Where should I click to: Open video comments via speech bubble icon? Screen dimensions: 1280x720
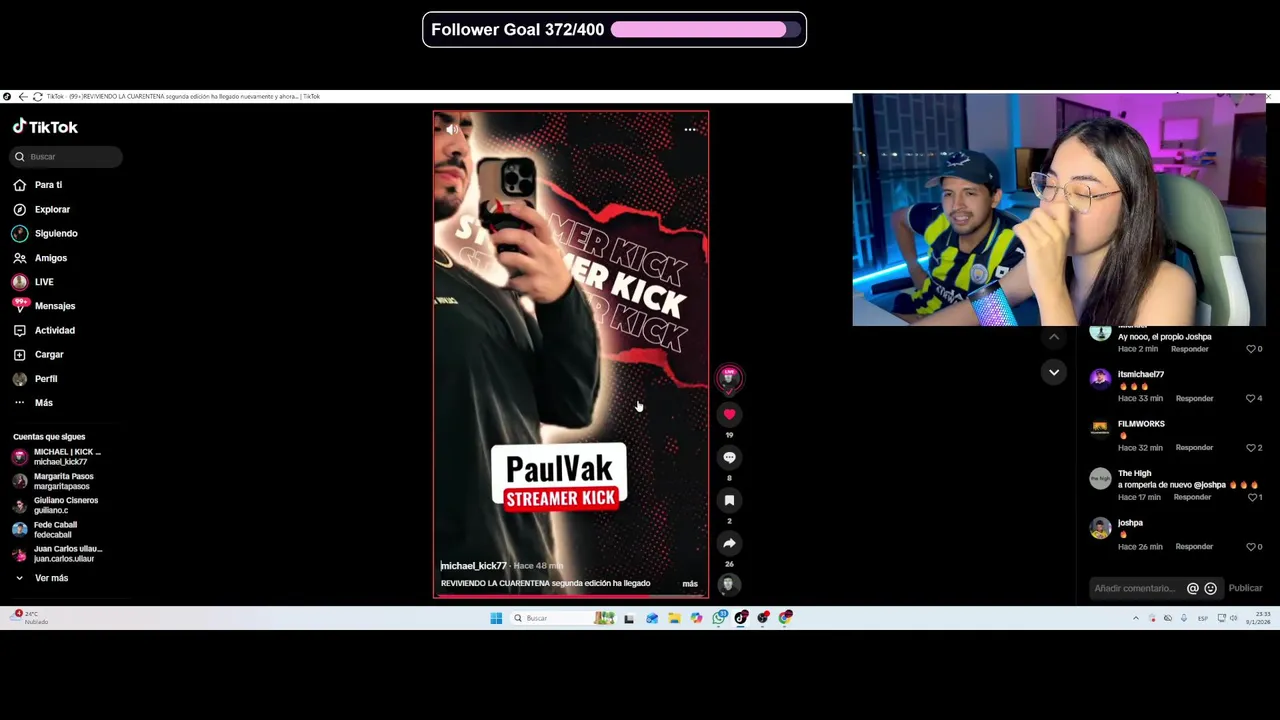pos(729,457)
